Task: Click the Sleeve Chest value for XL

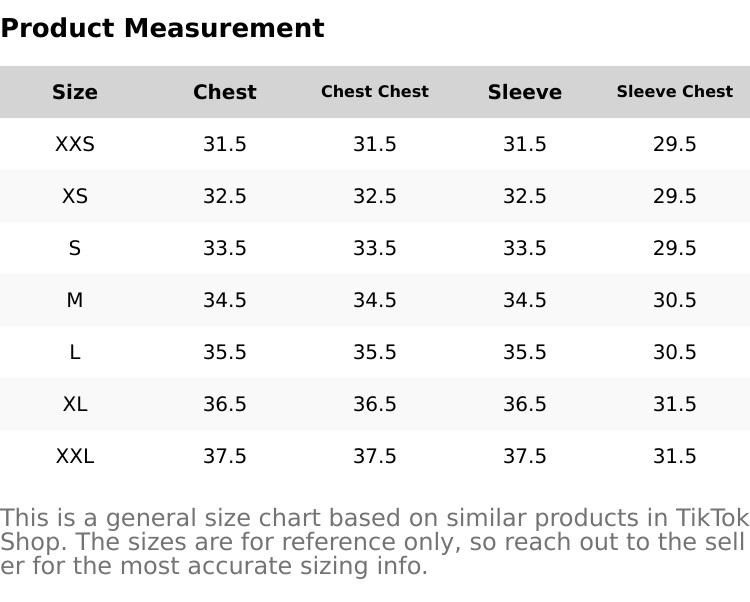Action: coord(675,405)
